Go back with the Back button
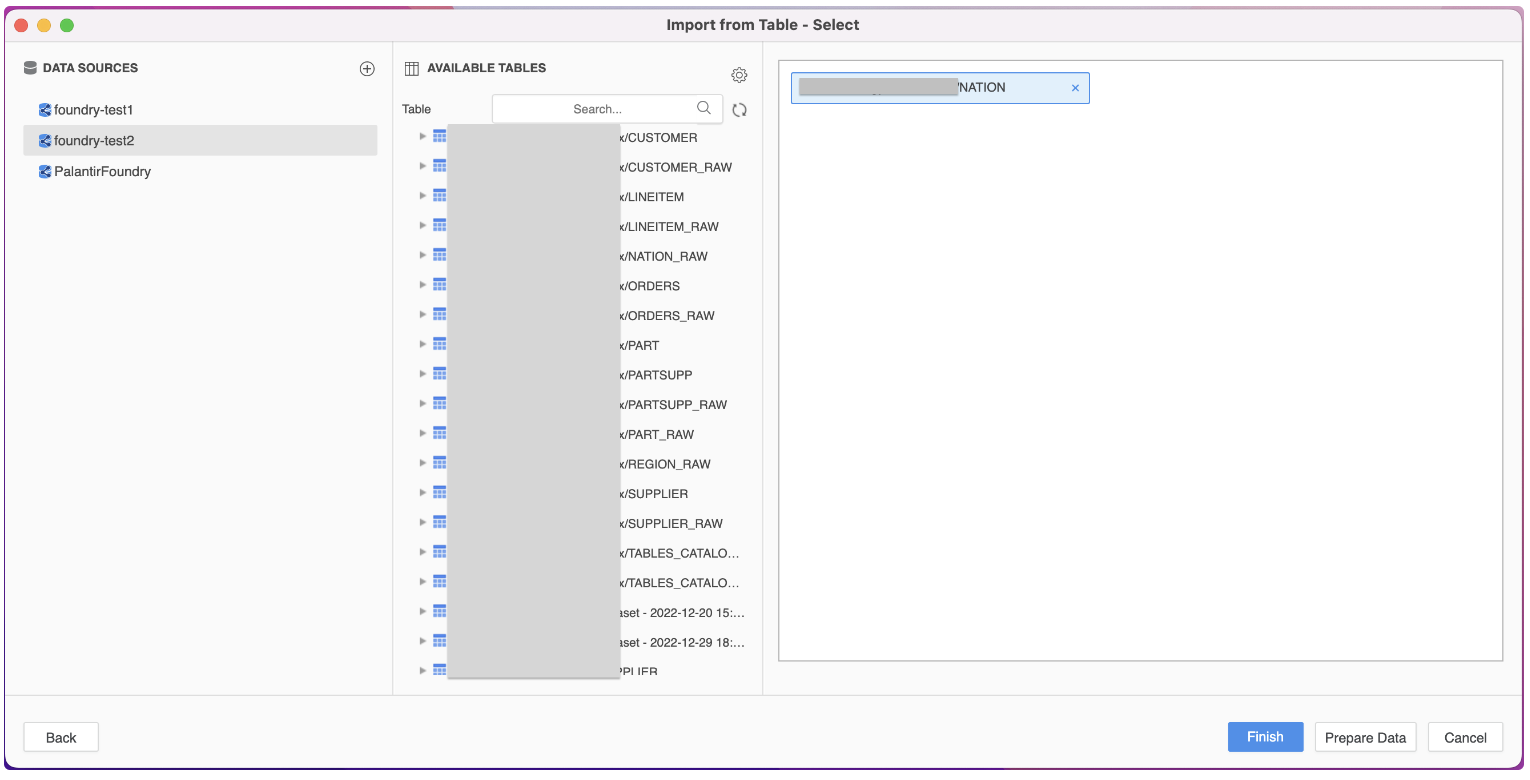This screenshot has height=780, width=1530. [60, 737]
